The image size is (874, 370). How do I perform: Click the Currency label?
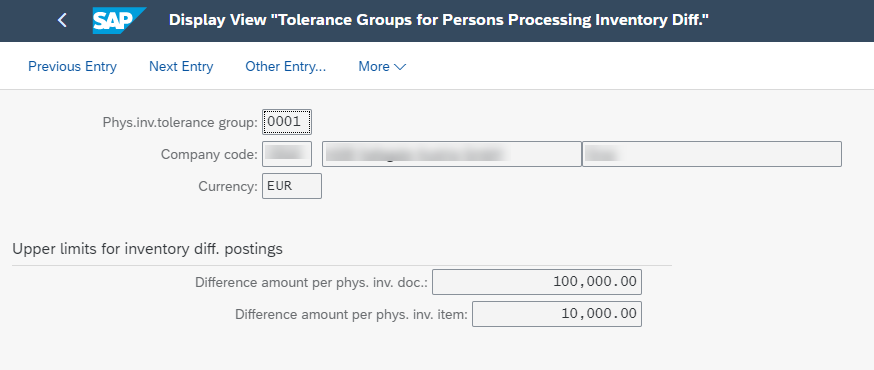pyautogui.click(x=228, y=187)
